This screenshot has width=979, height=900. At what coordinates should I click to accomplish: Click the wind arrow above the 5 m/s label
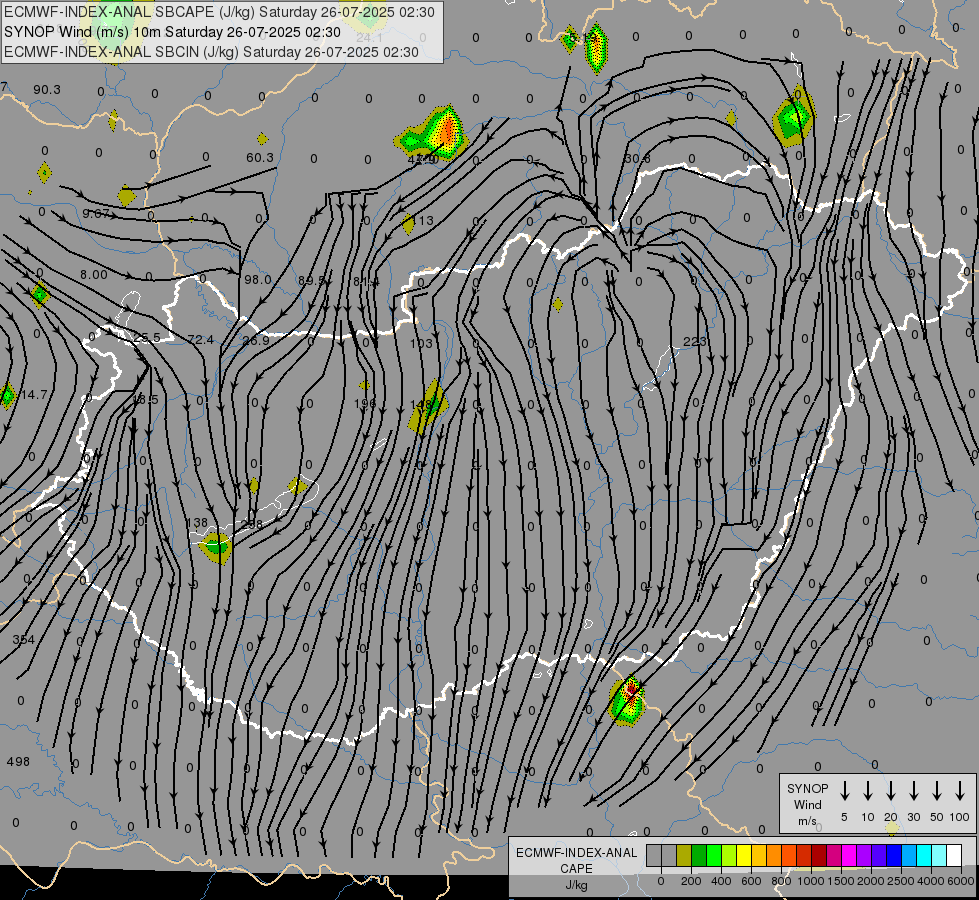(x=844, y=791)
